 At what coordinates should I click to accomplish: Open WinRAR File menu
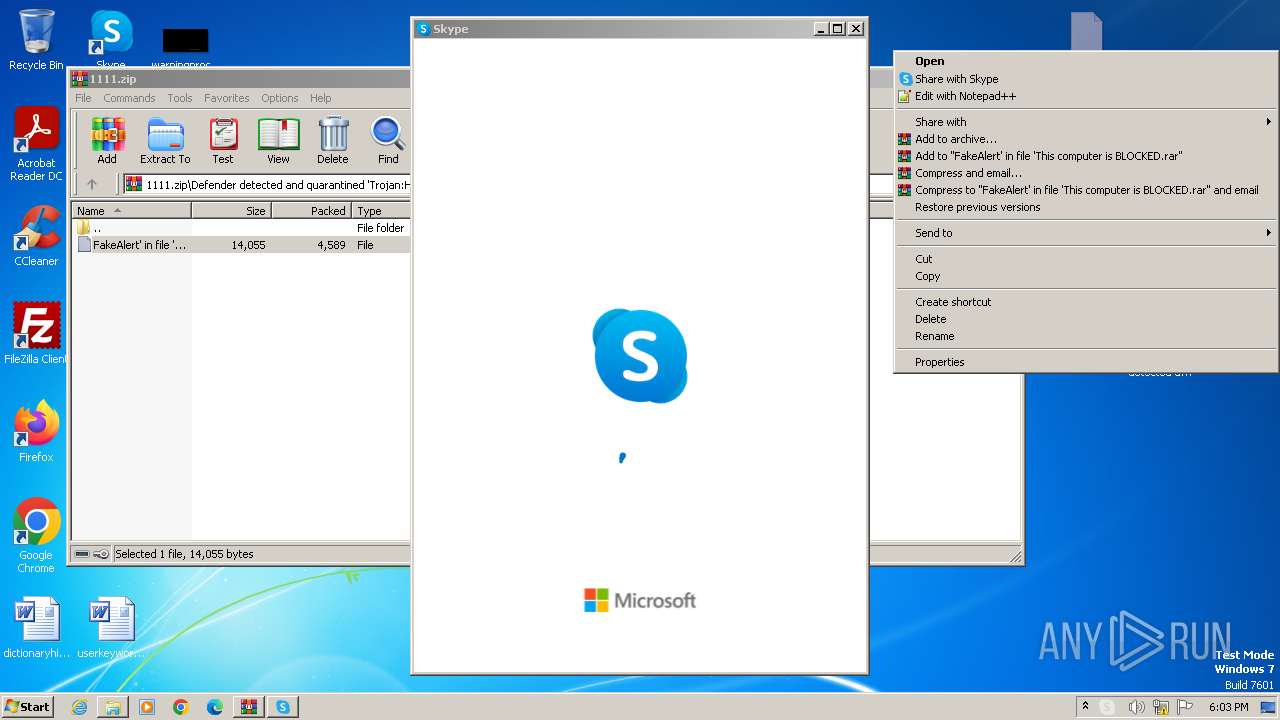click(83, 98)
